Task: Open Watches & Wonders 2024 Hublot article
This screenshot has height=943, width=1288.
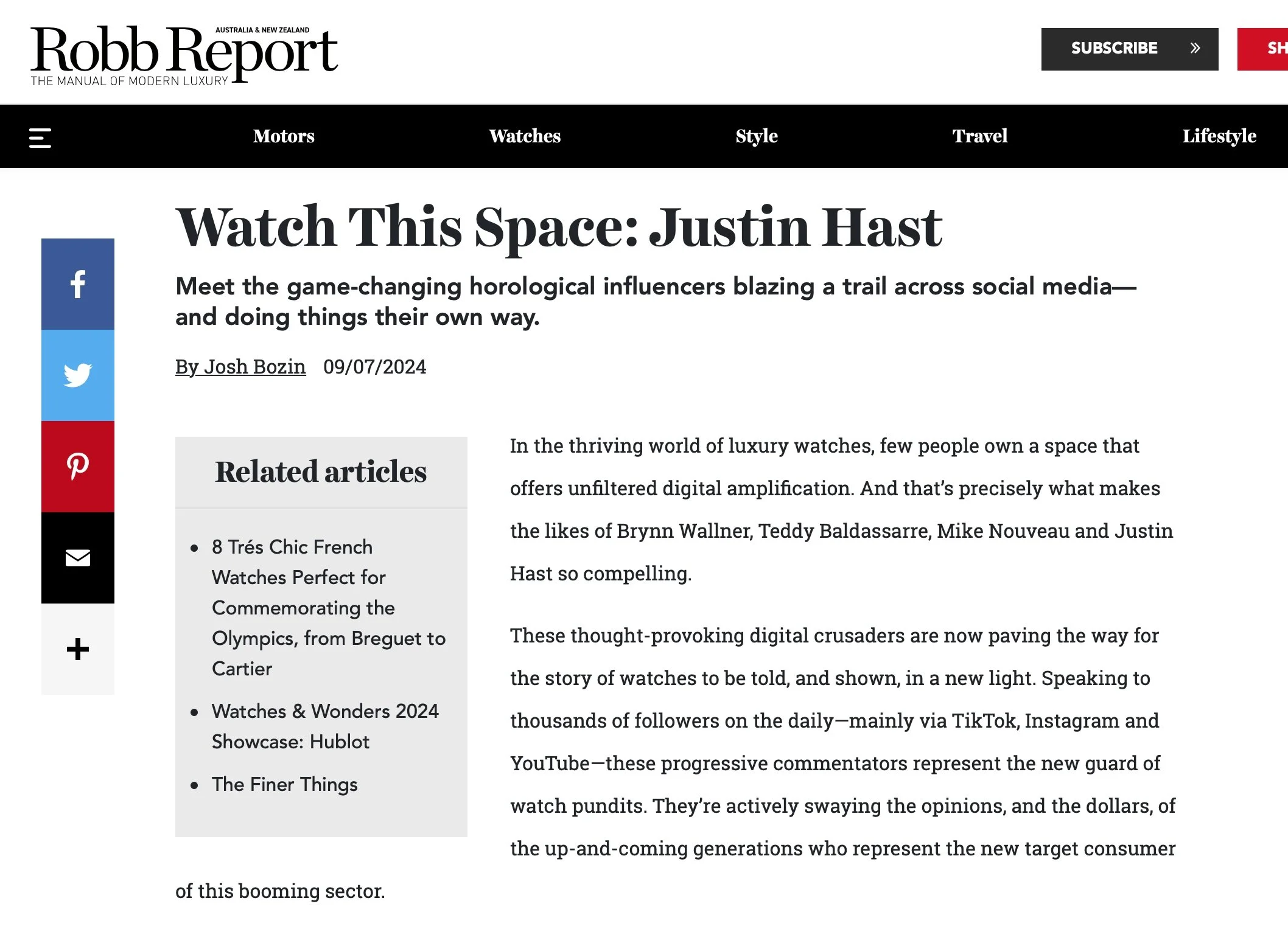Action: [x=324, y=726]
